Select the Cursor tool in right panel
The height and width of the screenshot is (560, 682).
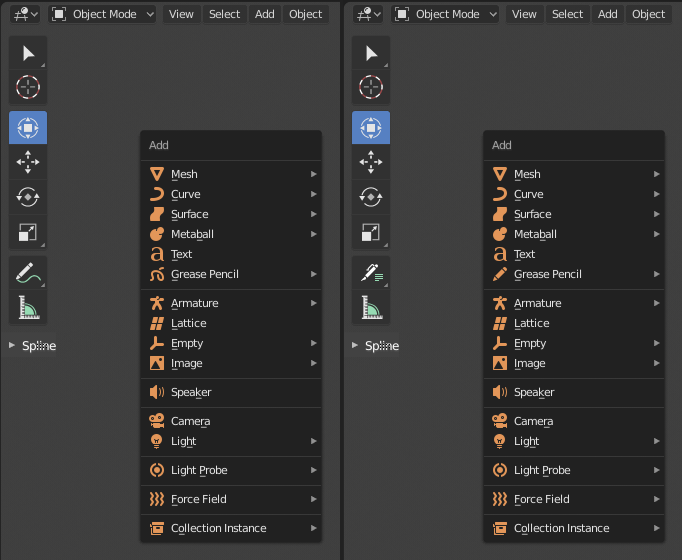click(371, 87)
